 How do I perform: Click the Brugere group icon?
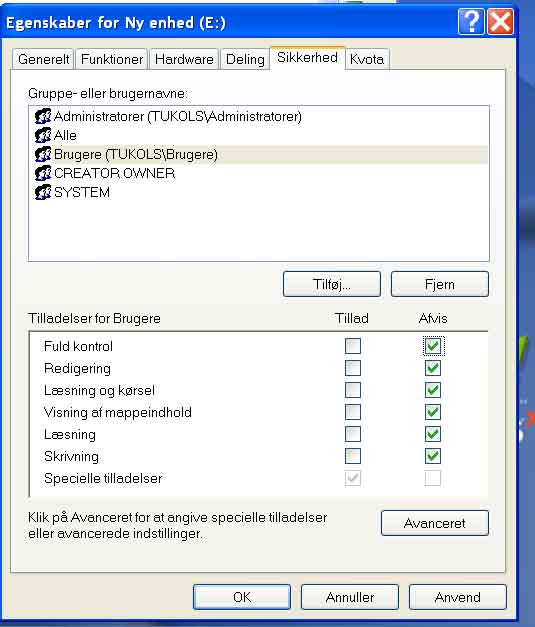click(x=43, y=154)
